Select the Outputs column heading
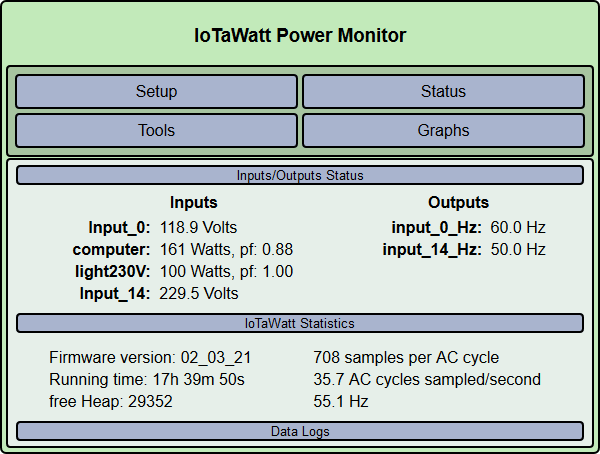 (458, 203)
